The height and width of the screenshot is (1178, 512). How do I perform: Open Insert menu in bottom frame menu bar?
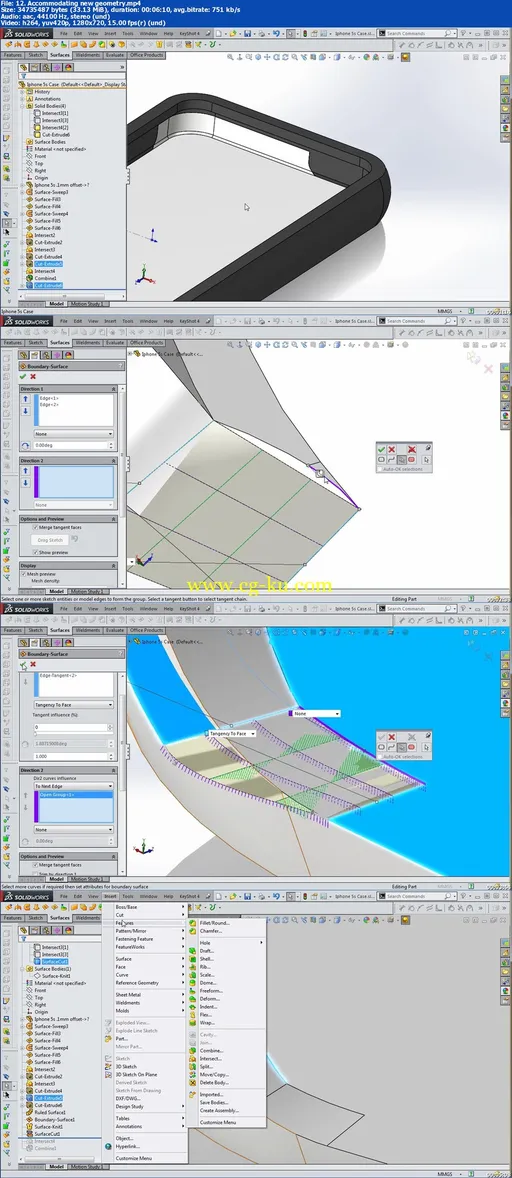[x=110, y=896]
